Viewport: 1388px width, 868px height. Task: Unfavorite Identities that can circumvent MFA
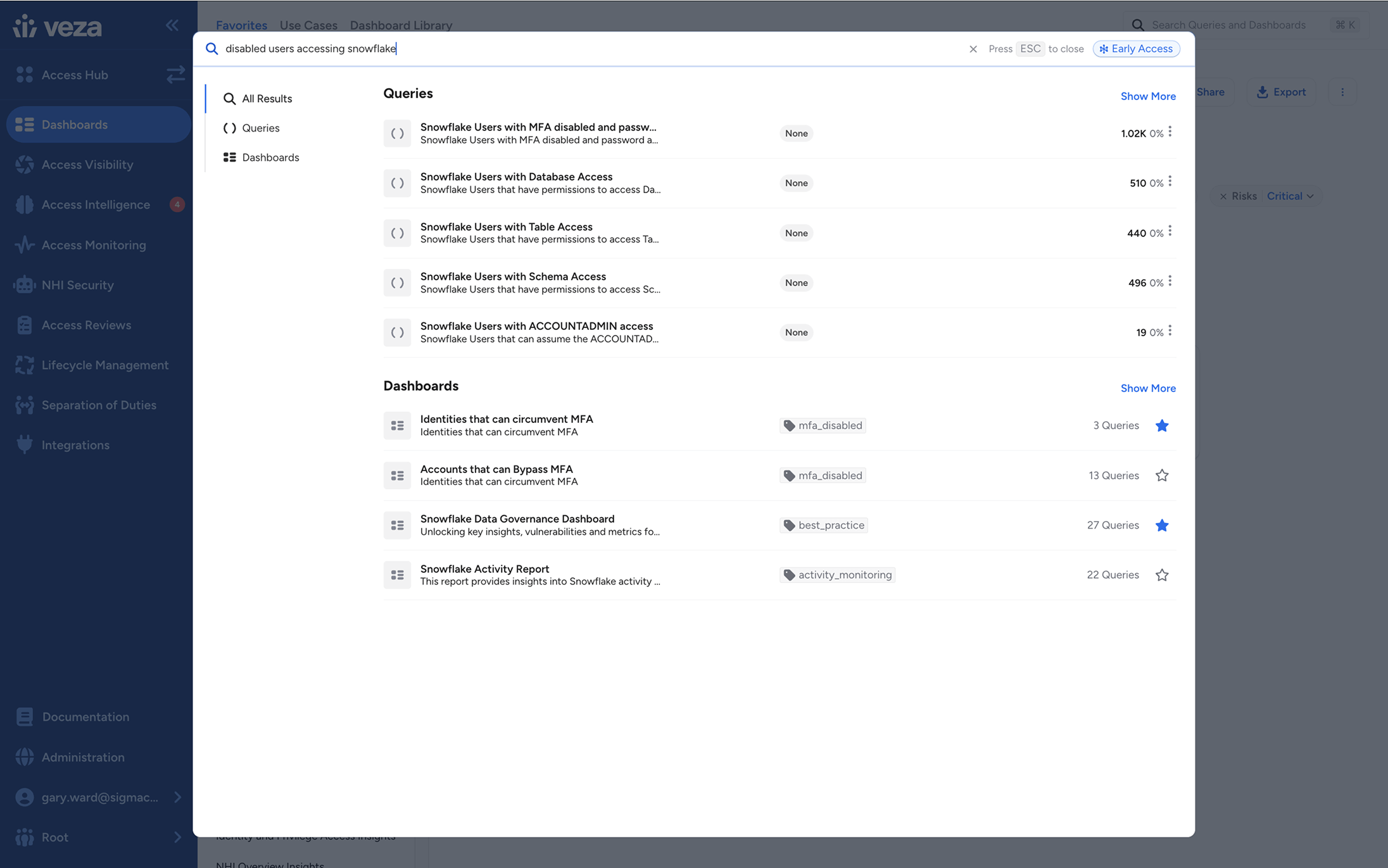tap(1161, 425)
